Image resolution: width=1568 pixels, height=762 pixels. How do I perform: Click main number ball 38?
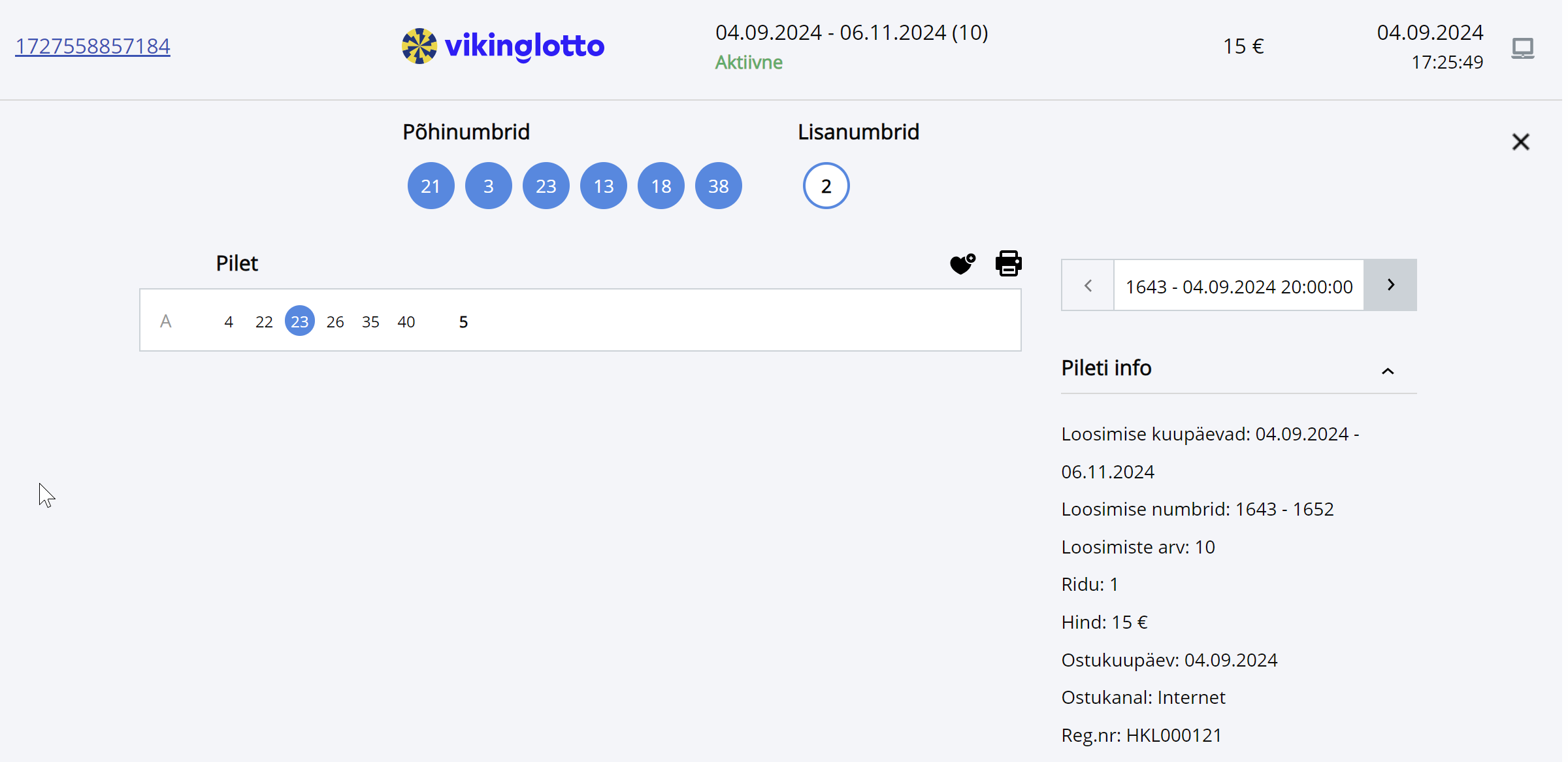pos(718,186)
